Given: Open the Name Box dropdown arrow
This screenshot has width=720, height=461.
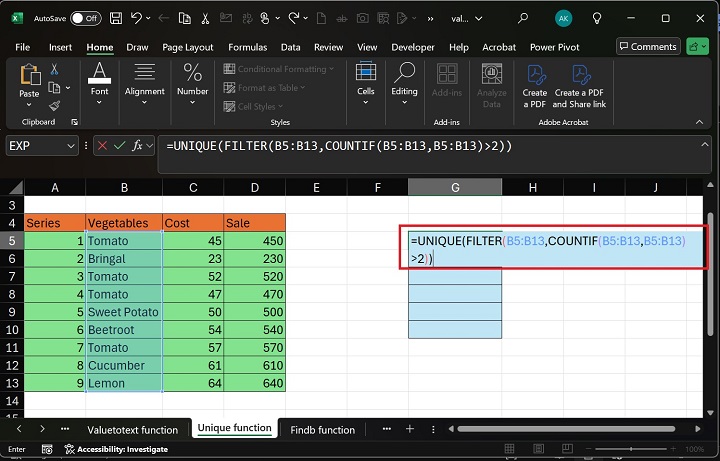Looking at the screenshot, I should 70,146.
